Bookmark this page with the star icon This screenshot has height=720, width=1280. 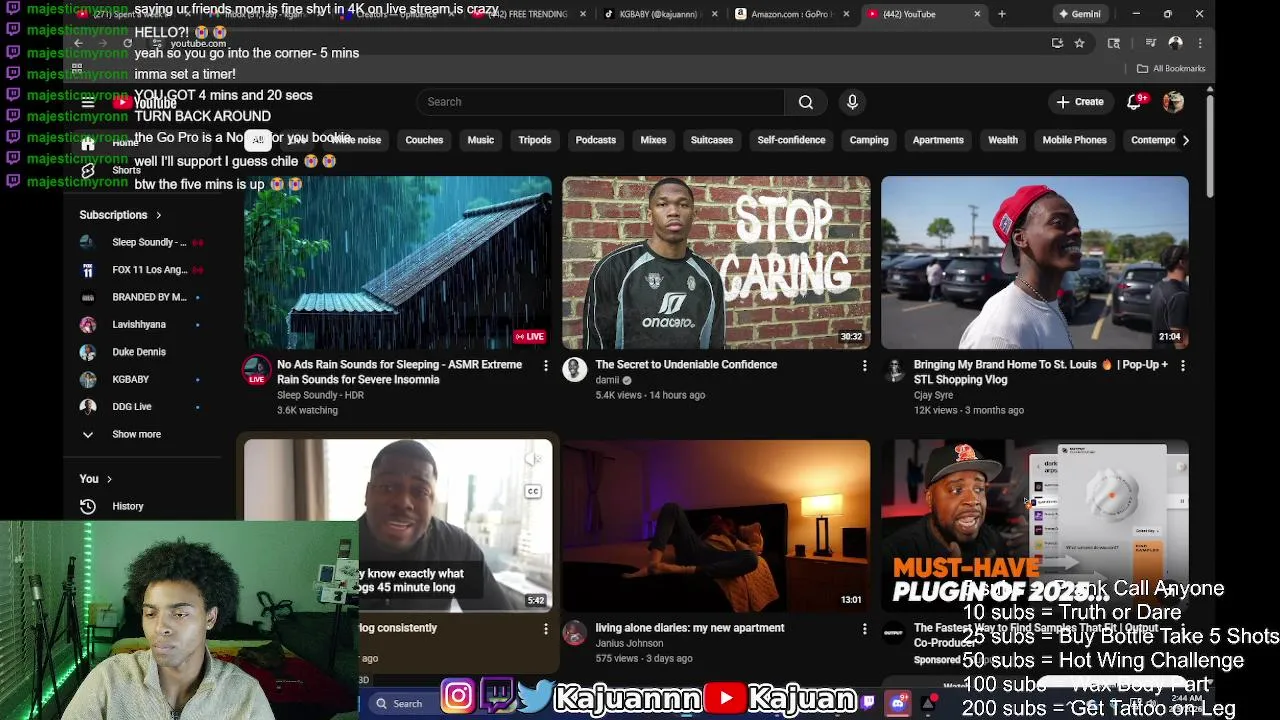click(x=1079, y=43)
